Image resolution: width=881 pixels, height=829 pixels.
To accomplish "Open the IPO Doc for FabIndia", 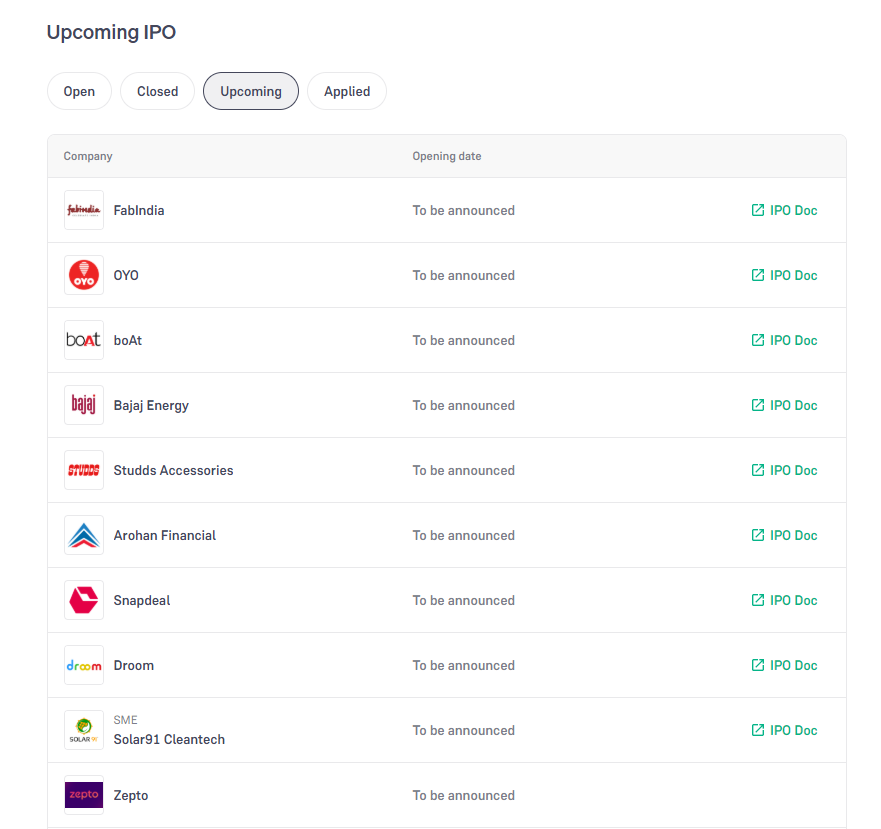I will point(784,210).
